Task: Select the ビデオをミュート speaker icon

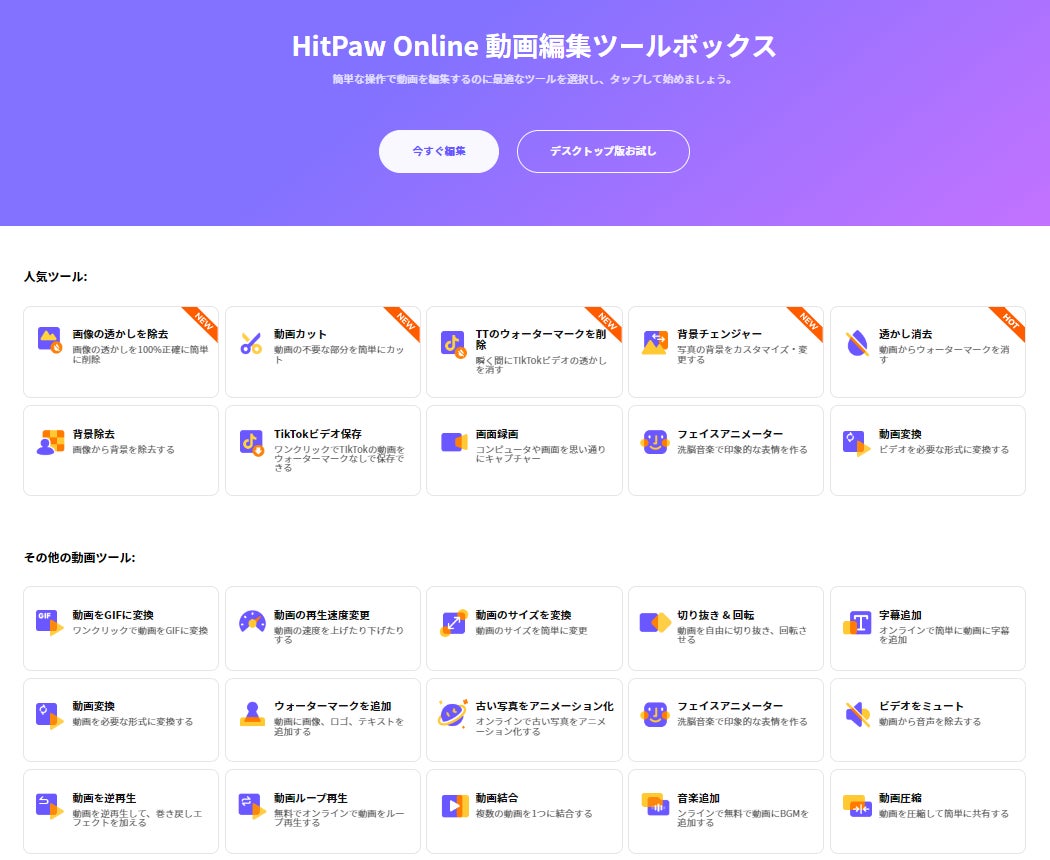Action: (857, 715)
